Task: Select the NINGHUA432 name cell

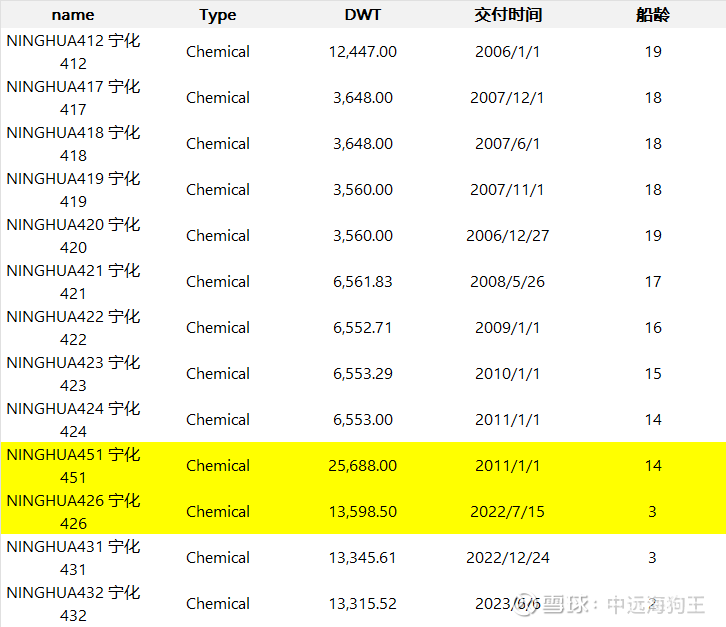Action: pos(73,604)
